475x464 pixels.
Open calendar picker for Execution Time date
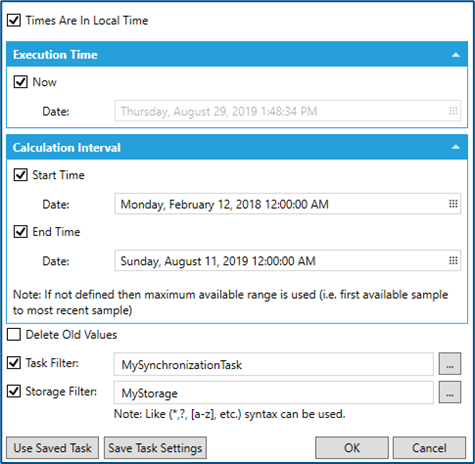(453, 111)
